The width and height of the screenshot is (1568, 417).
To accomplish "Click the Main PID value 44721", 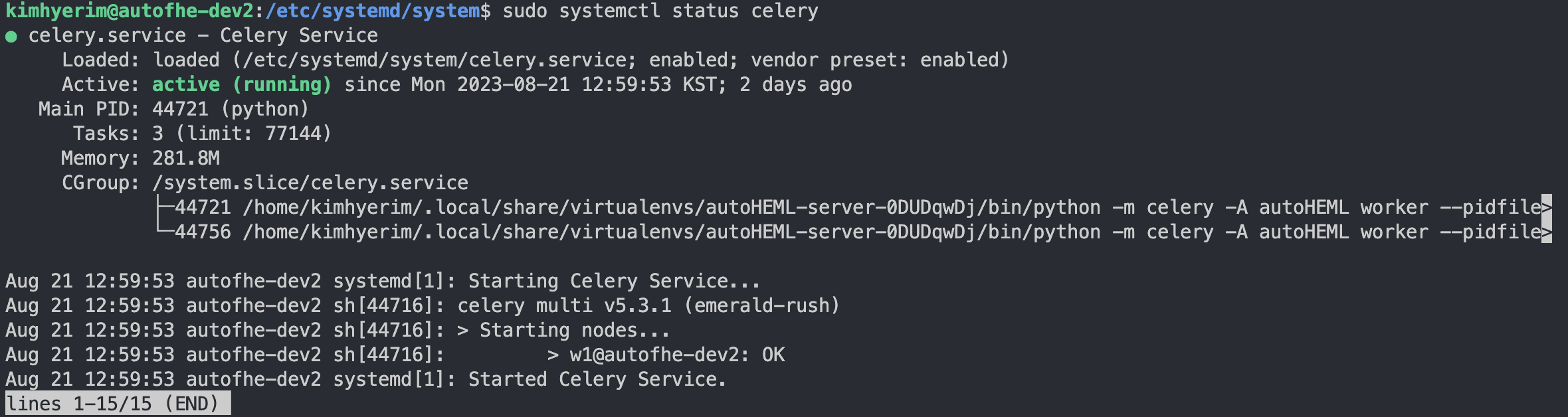I will pyautogui.click(x=180, y=109).
